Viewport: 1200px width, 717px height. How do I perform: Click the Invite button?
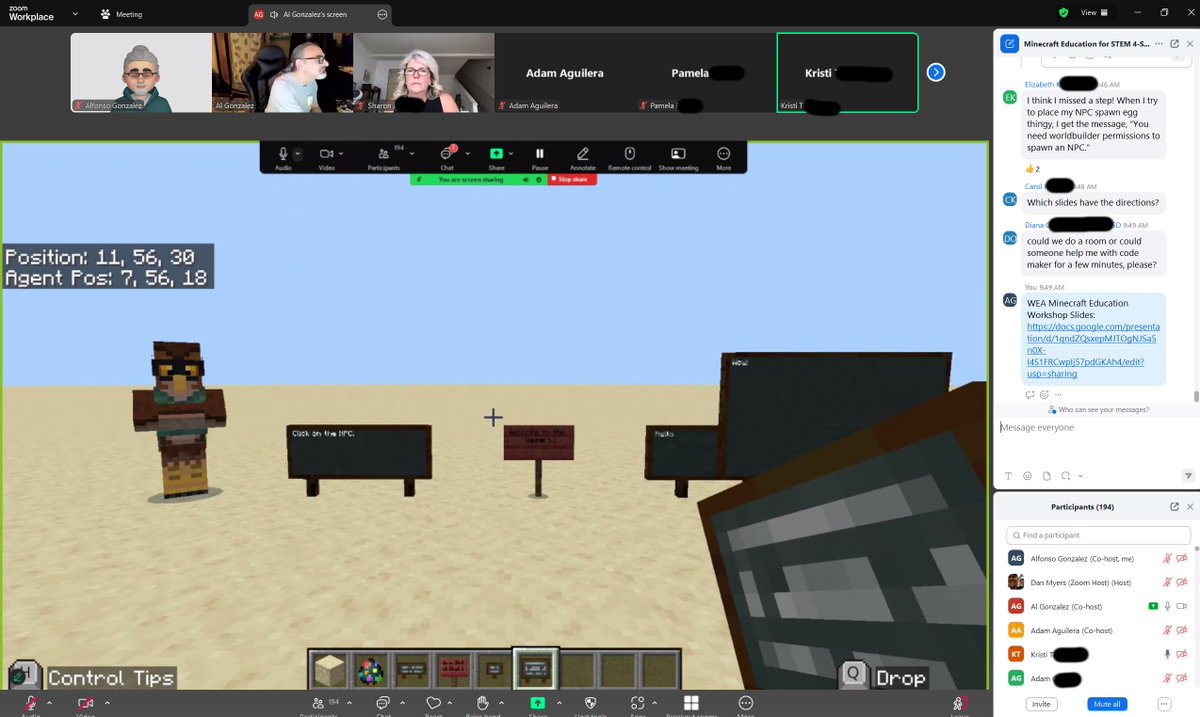point(1042,704)
